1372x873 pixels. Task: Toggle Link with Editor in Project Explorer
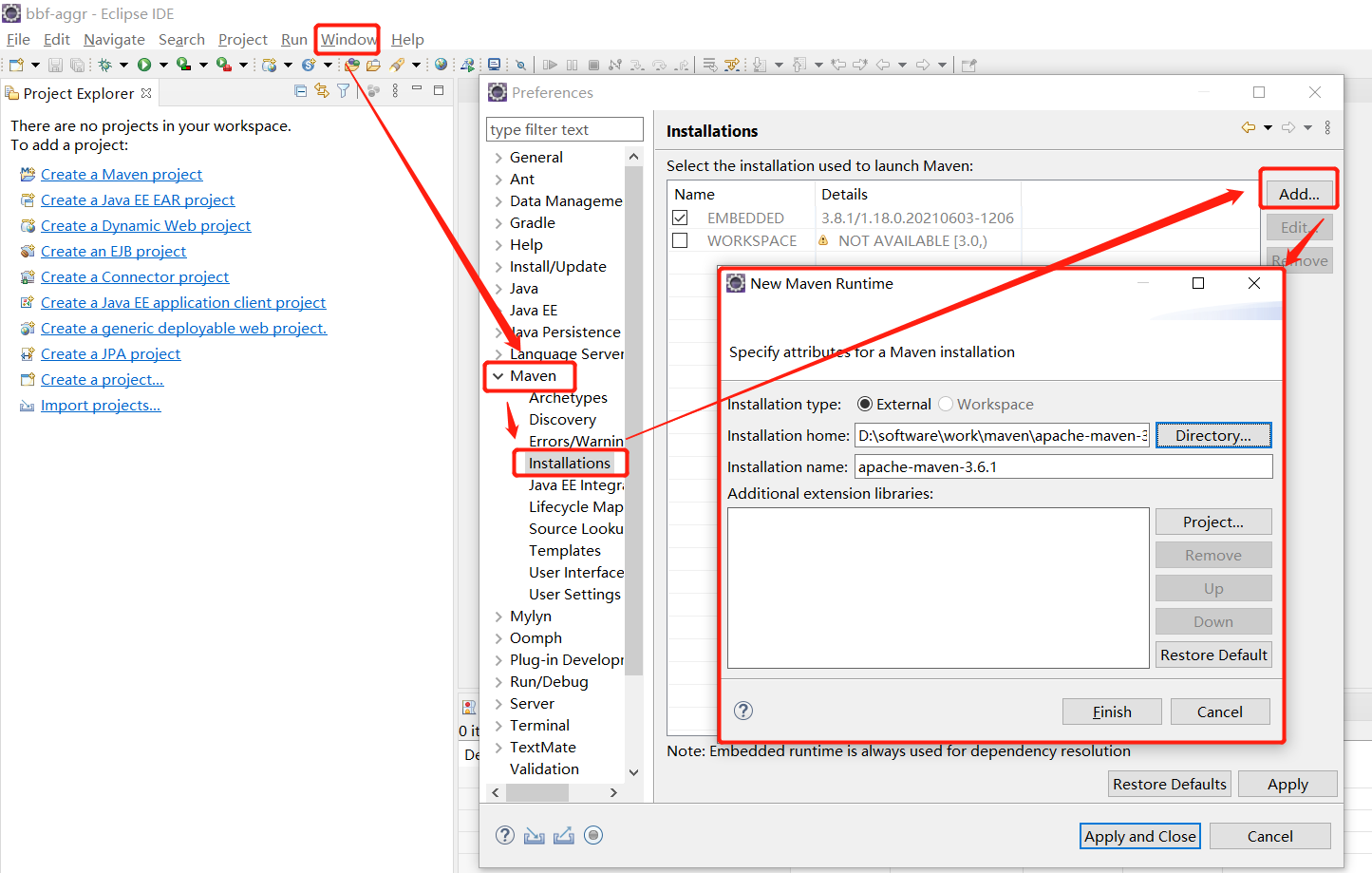[x=322, y=91]
